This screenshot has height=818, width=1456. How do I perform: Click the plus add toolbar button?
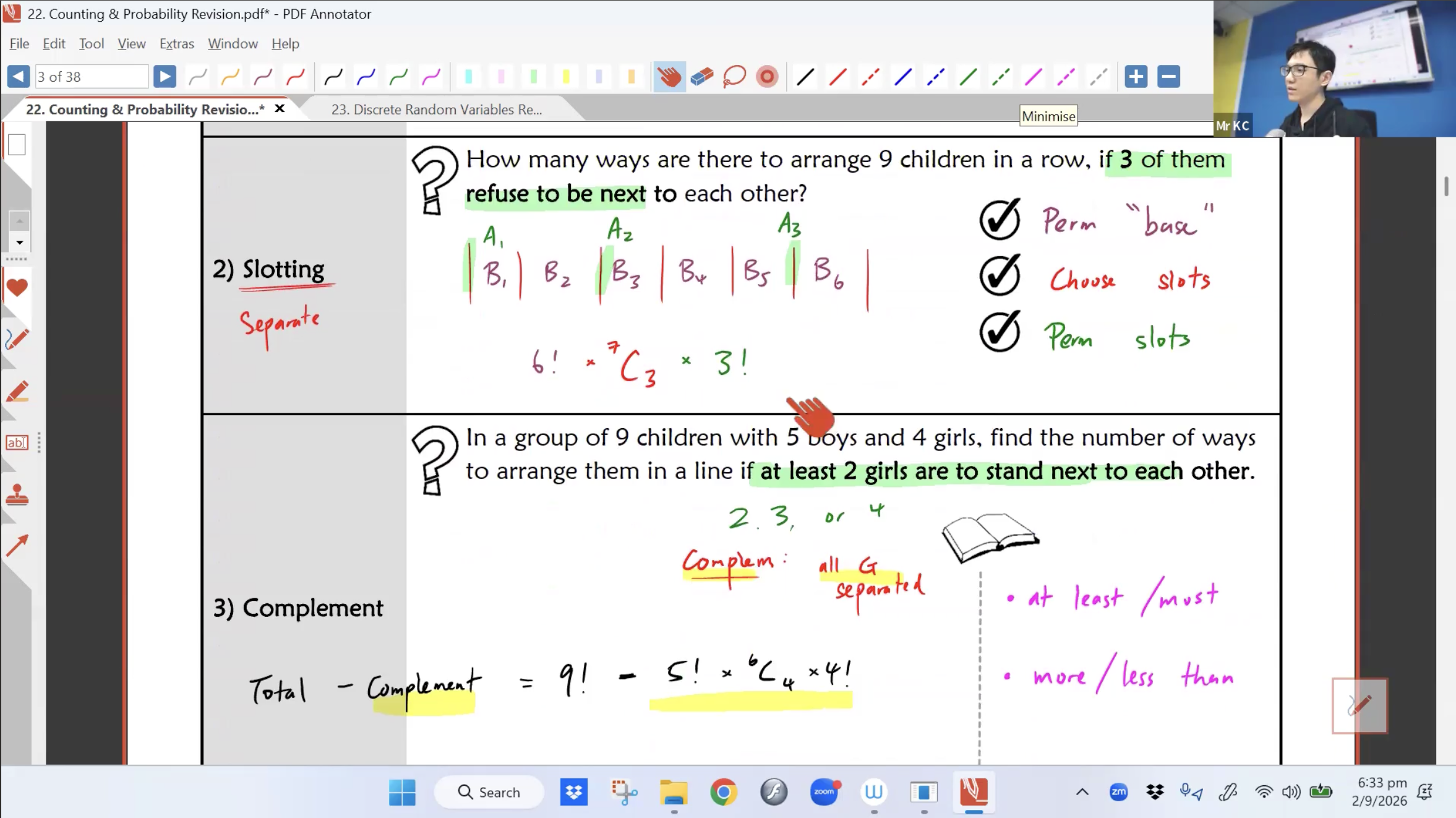[1136, 77]
